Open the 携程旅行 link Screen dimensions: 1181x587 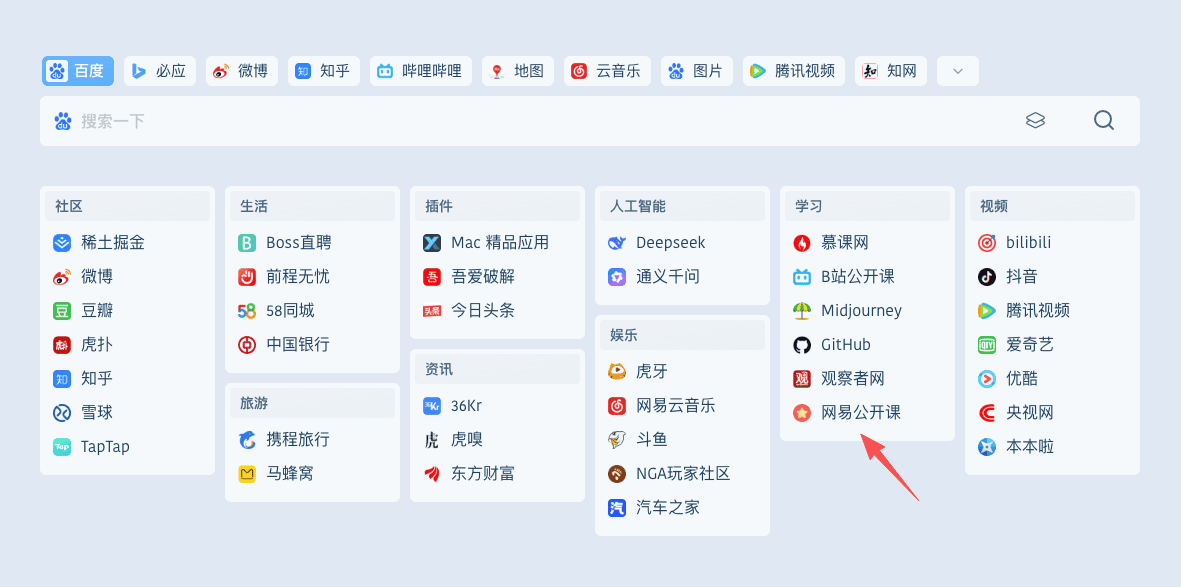pos(297,440)
